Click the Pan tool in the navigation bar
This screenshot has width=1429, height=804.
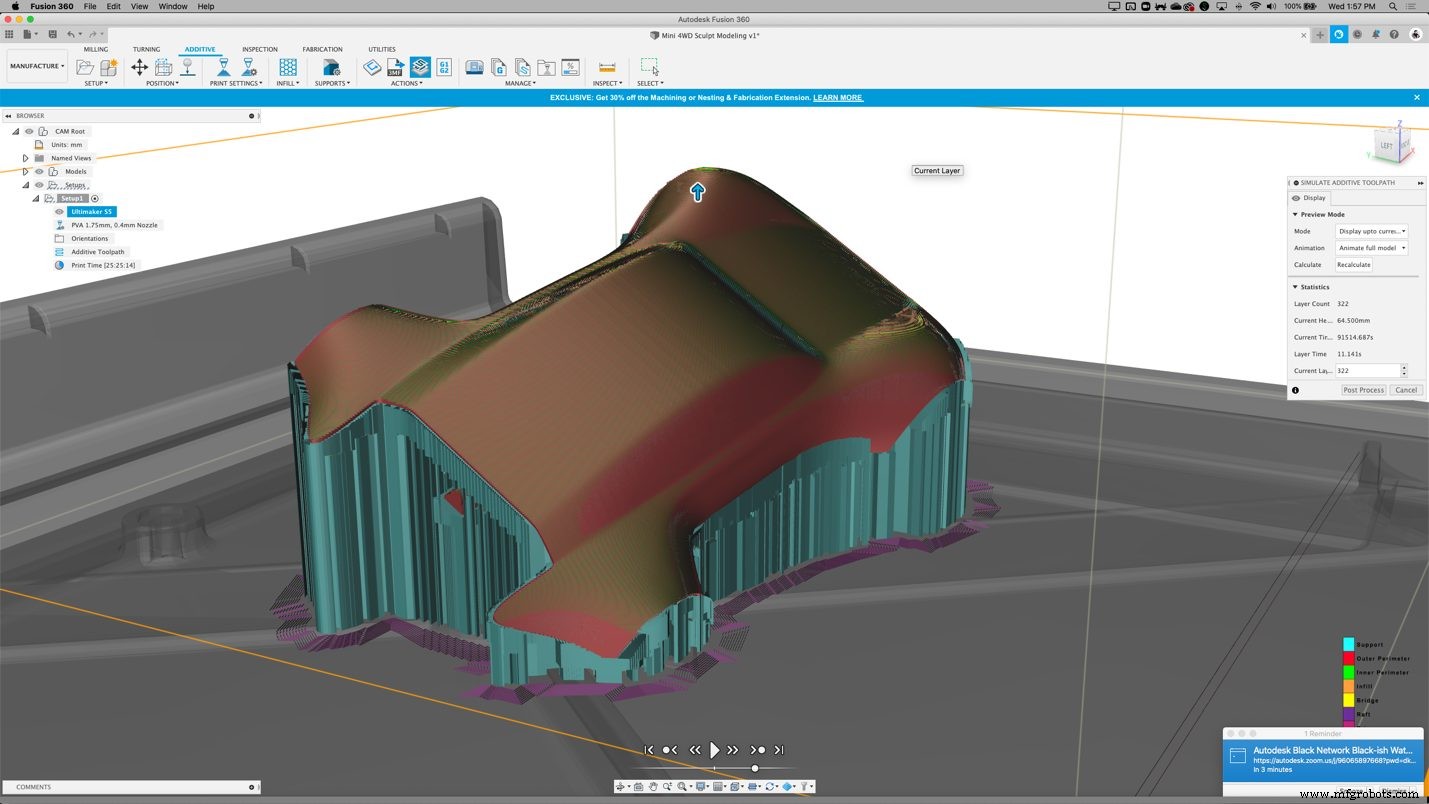[x=653, y=787]
